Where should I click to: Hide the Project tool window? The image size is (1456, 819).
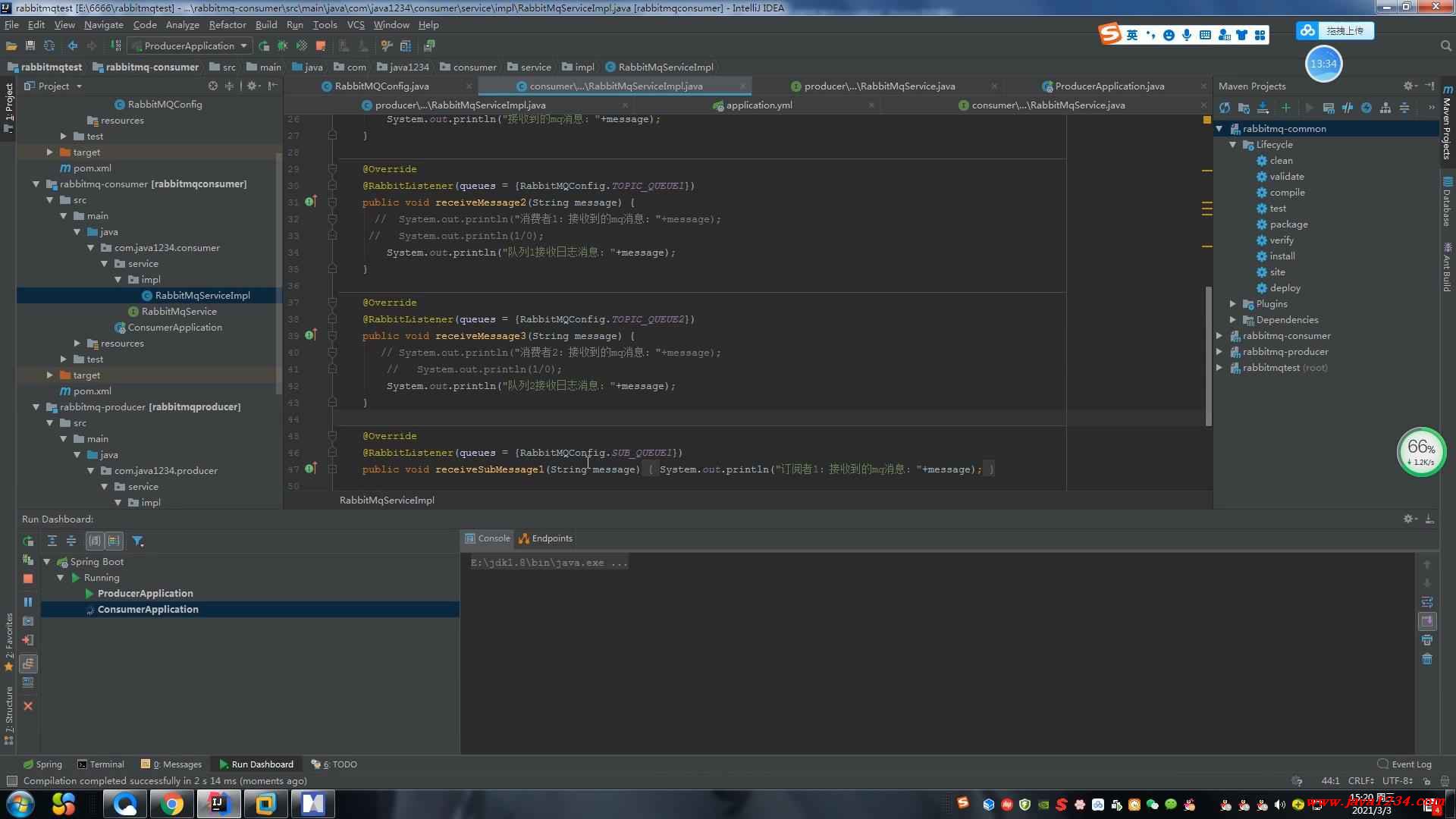[272, 86]
